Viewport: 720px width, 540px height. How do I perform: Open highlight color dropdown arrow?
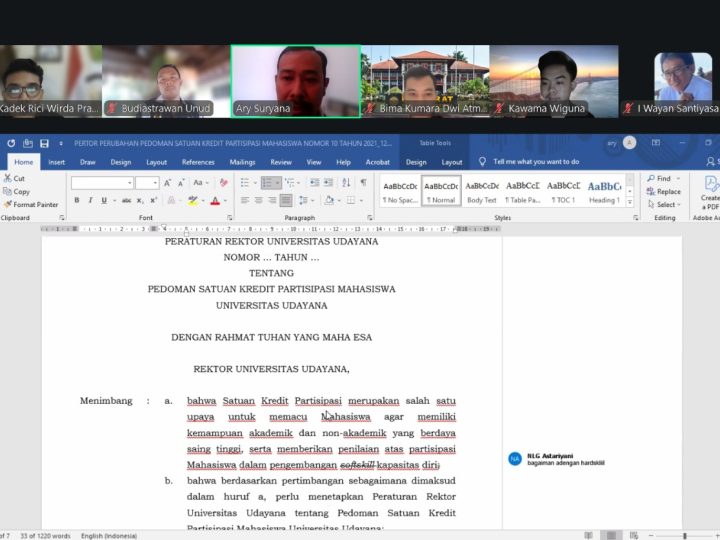(203, 201)
